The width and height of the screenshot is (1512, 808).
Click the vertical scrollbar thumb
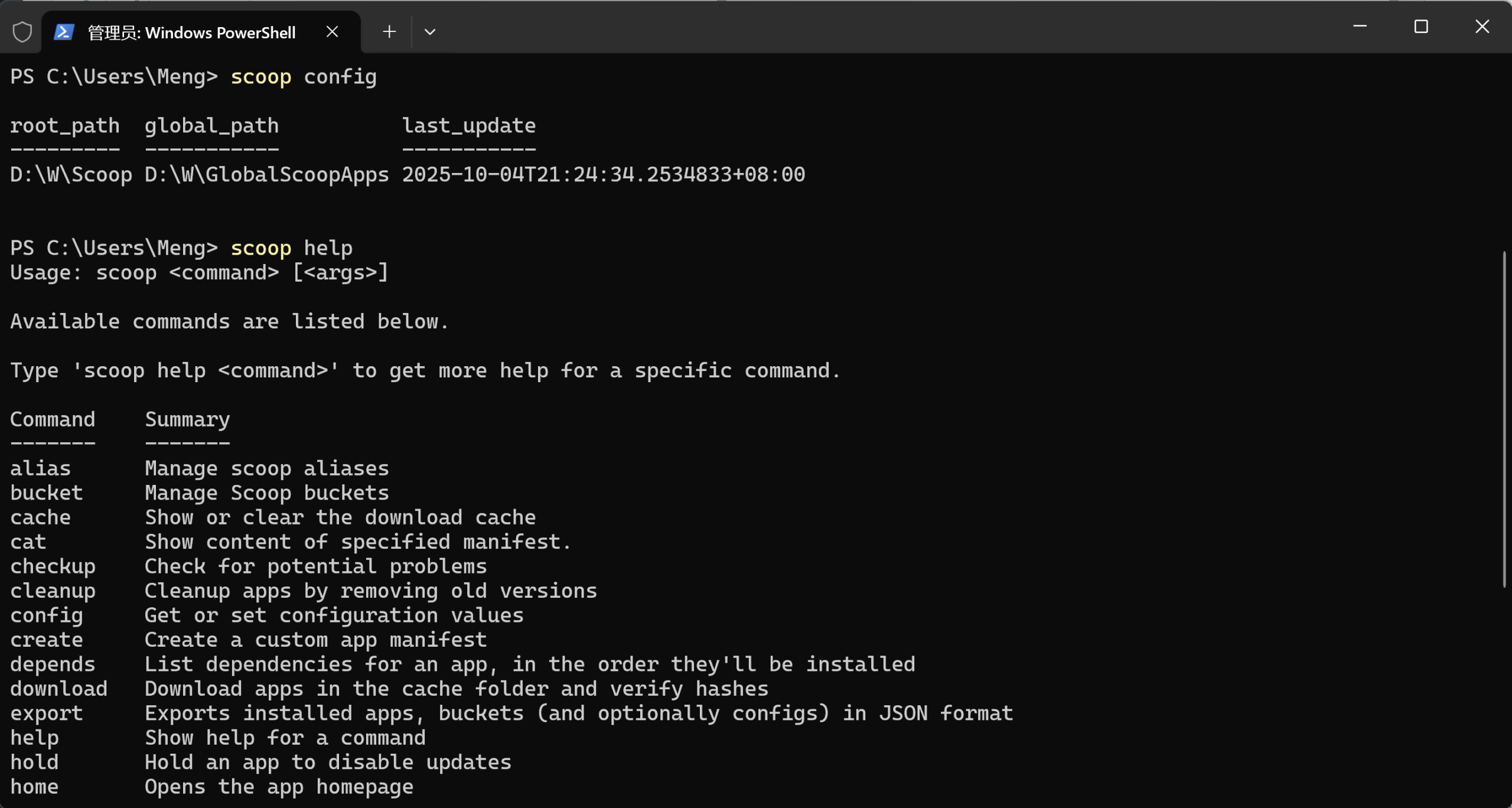tap(1504, 419)
